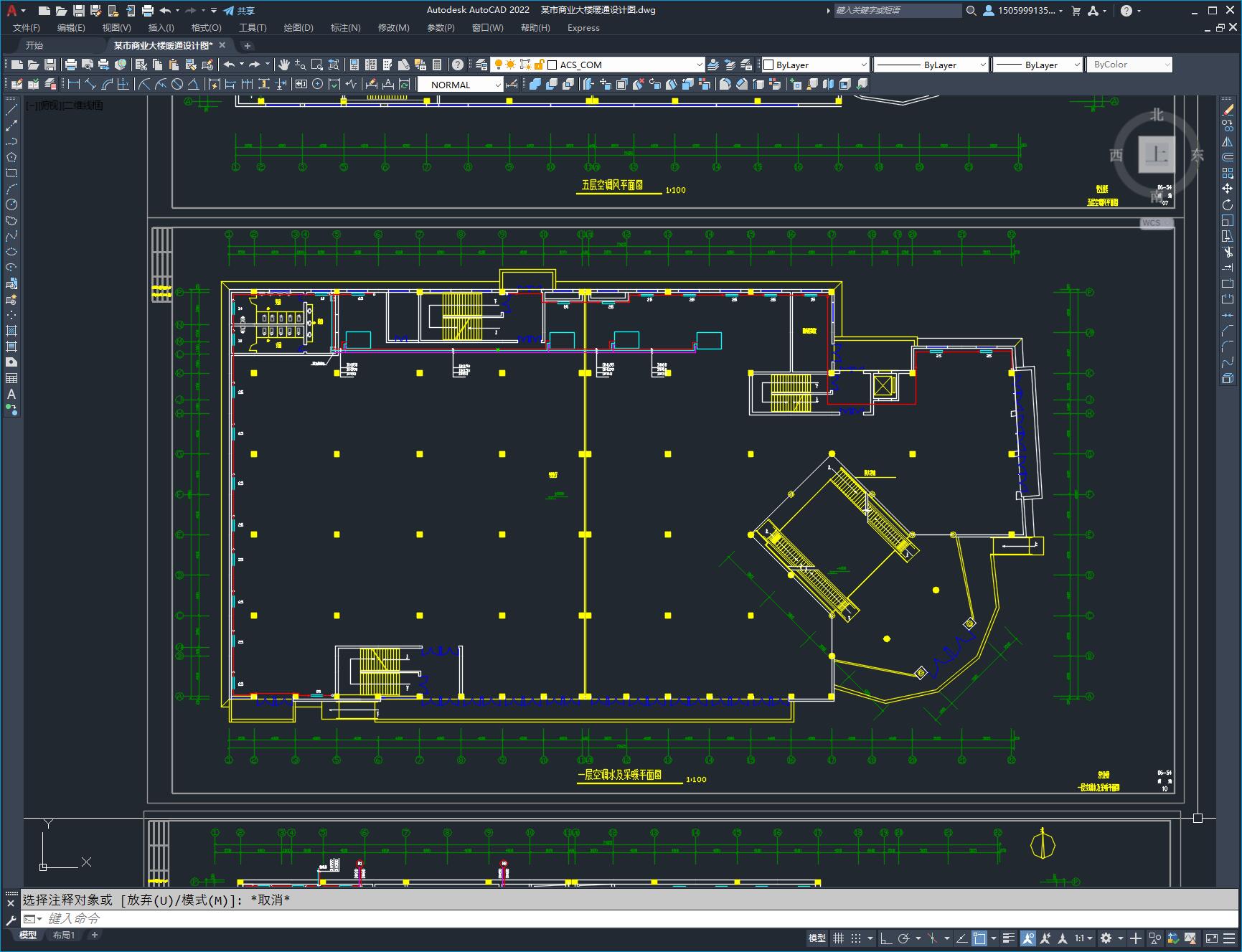Click the Rotate tool in modify toolbar
The image size is (1242, 952).
pos(1228,204)
